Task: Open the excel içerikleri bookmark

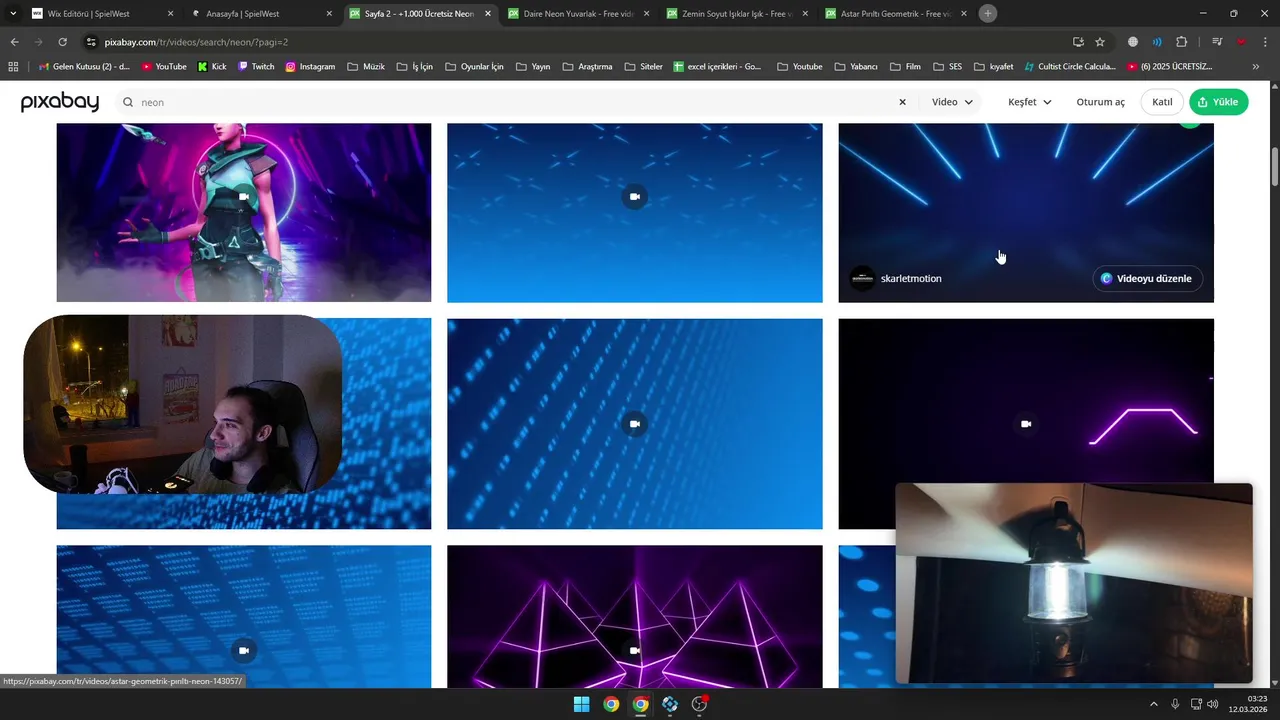Action: coord(717,66)
